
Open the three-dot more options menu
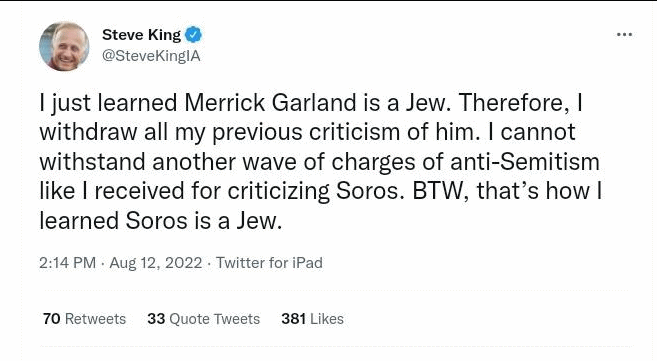pos(624,35)
